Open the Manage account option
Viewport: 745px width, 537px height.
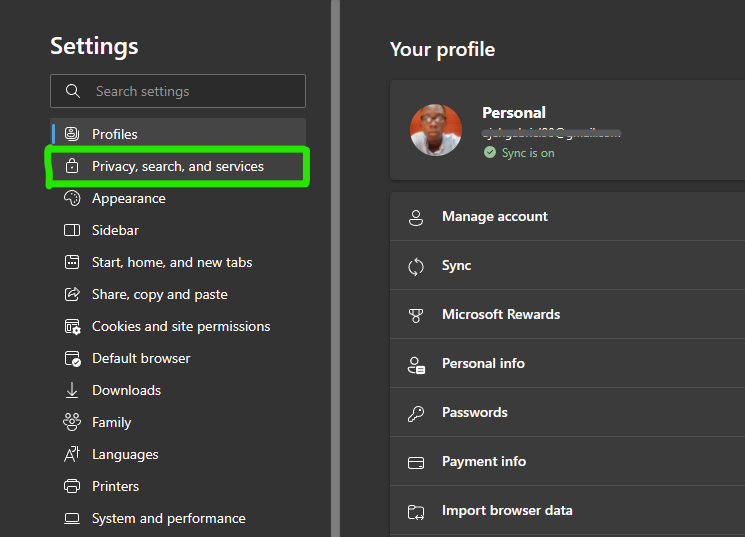point(495,217)
